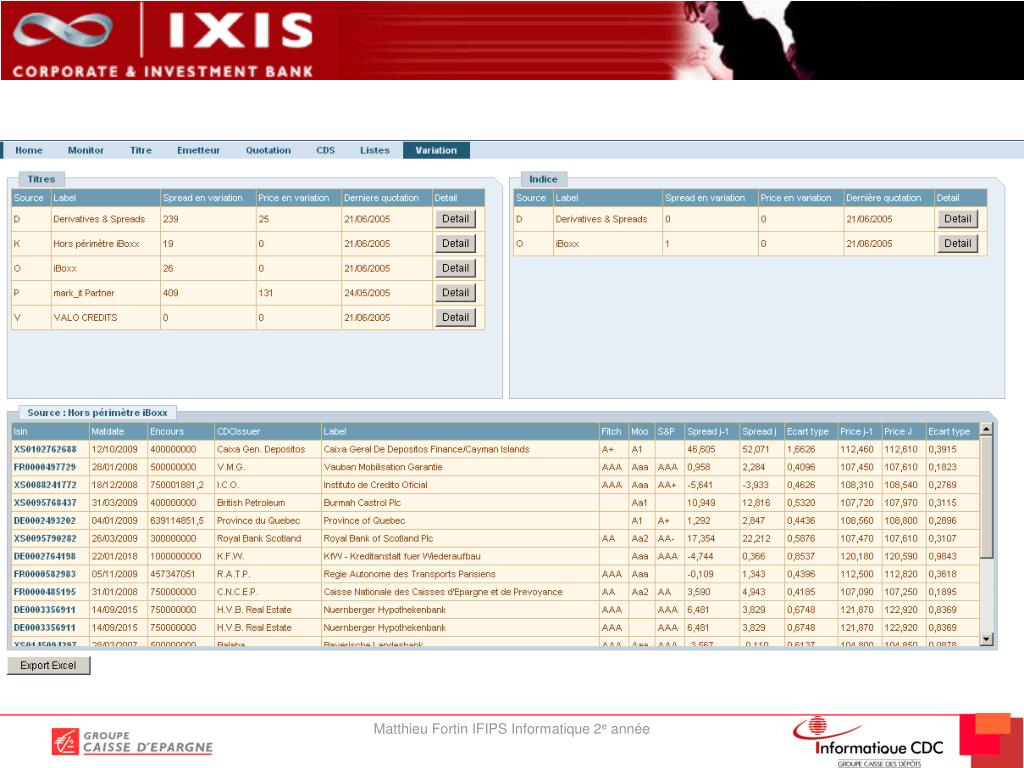Open ISIN link FR0000497729
This screenshot has width=1024, height=768.
[45, 467]
